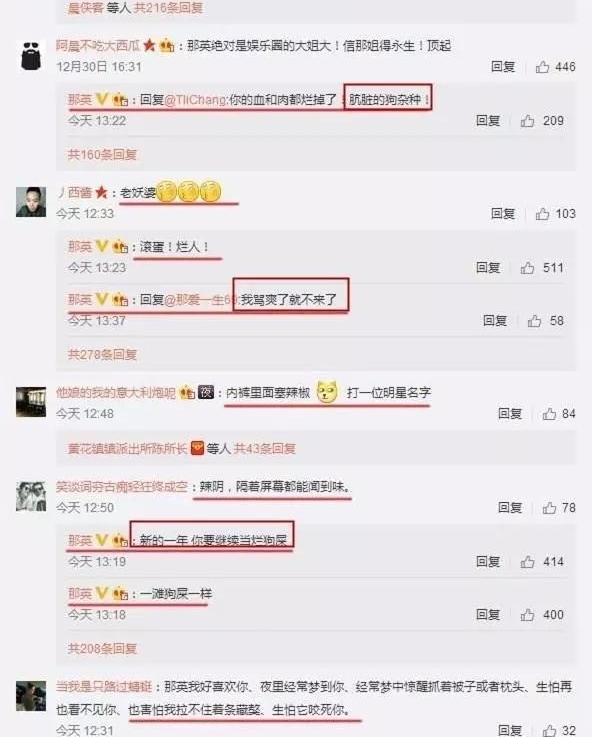Open 阿星不吃大西瓜 profile avatar
592x737 pixels.
click(x=31, y=55)
